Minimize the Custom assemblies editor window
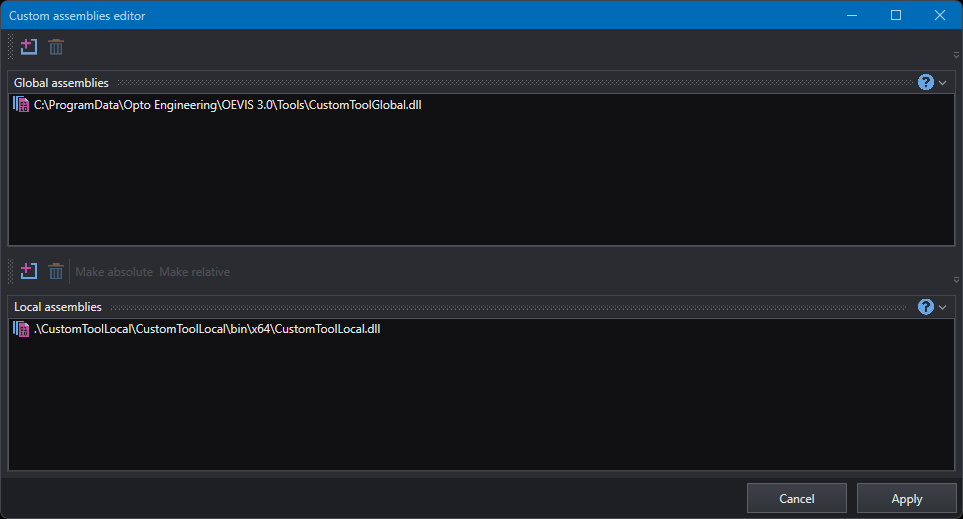This screenshot has width=963, height=519. point(852,15)
